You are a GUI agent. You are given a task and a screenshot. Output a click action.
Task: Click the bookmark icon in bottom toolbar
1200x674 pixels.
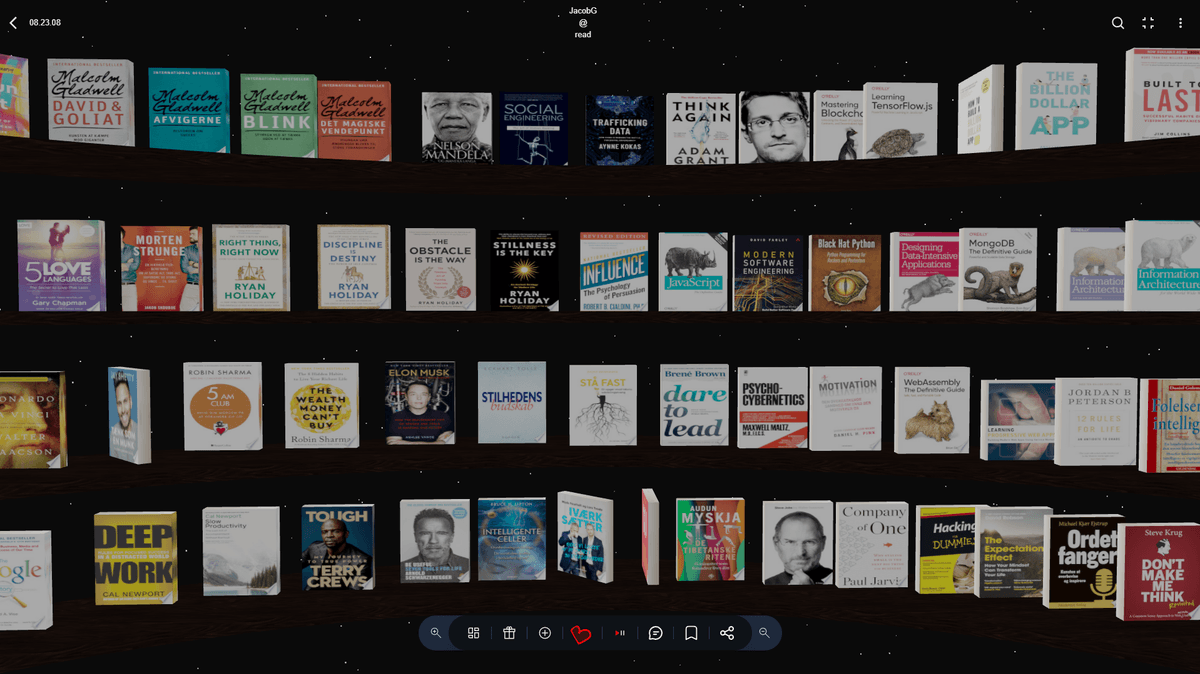pyautogui.click(x=691, y=633)
